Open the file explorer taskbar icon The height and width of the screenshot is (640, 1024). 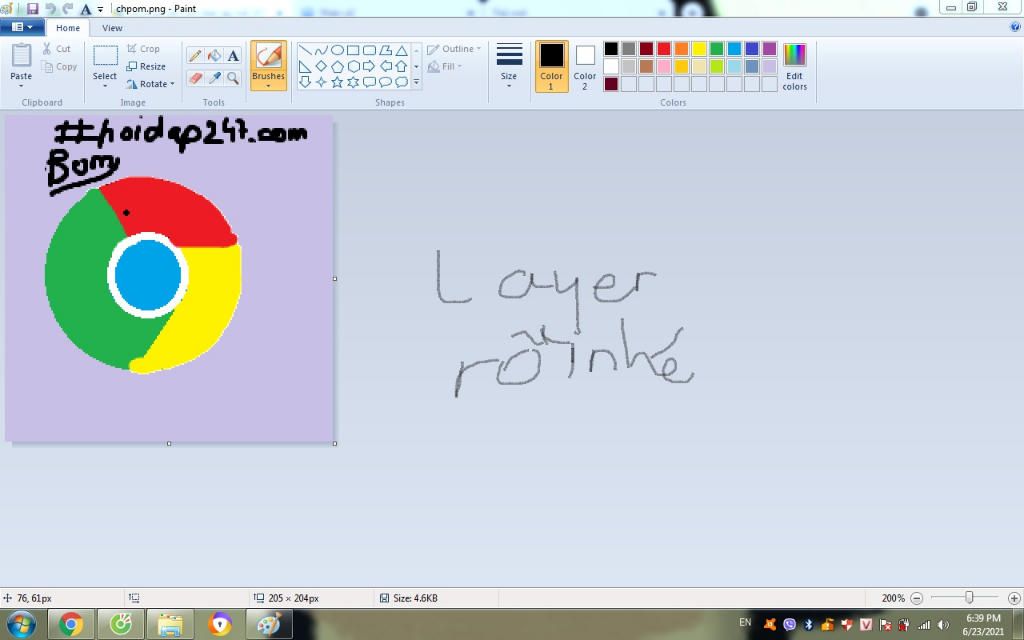tap(170, 624)
